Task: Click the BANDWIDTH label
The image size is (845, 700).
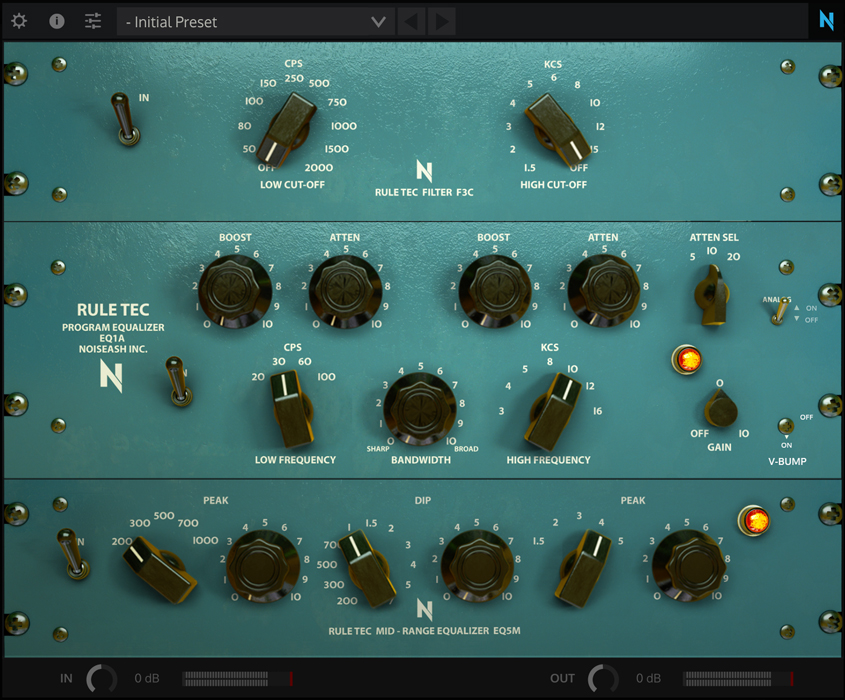Action: point(421,460)
